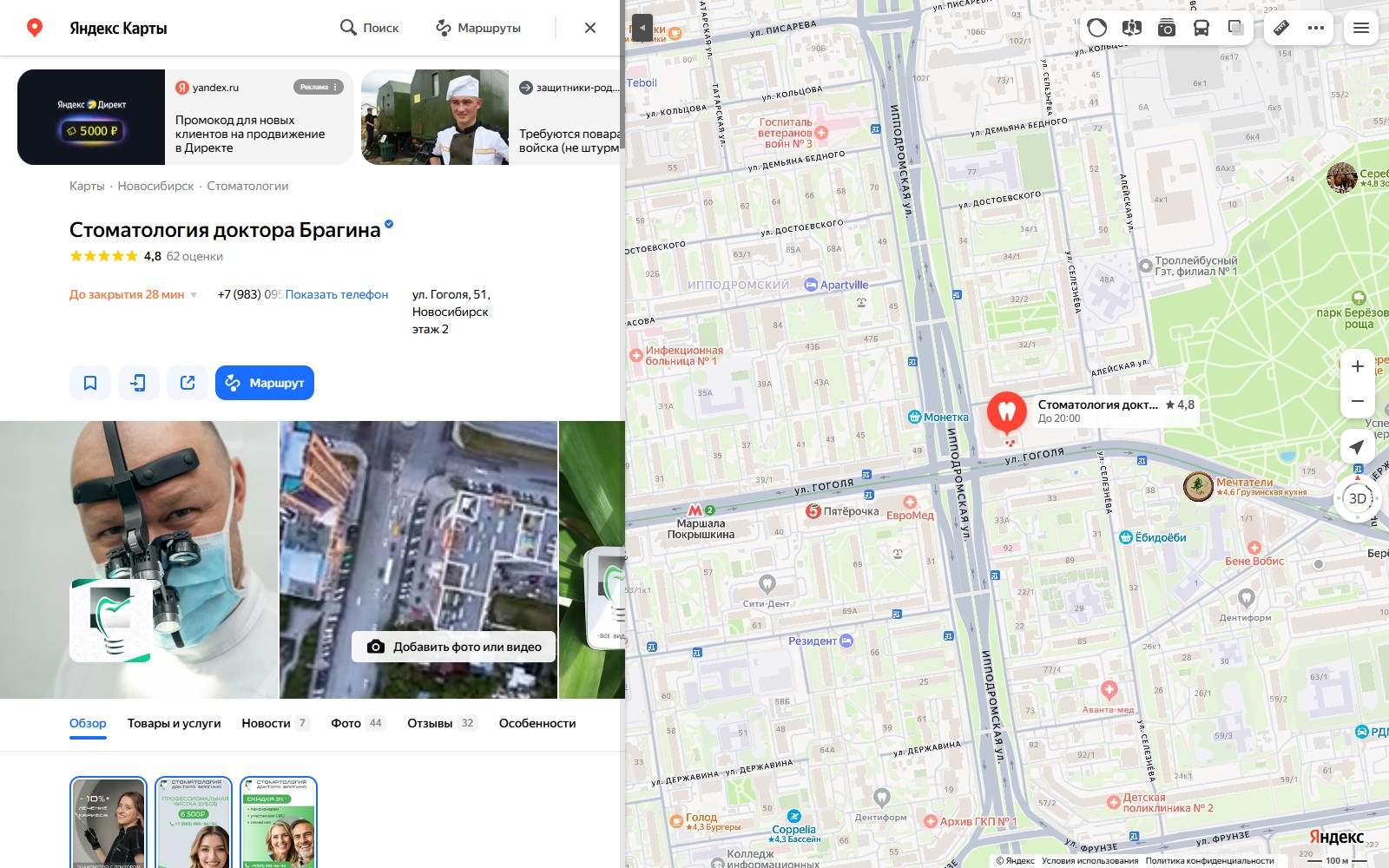Screen dimensions: 1389x868
Task: Switch to the Фото tab
Action: [358, 723]
